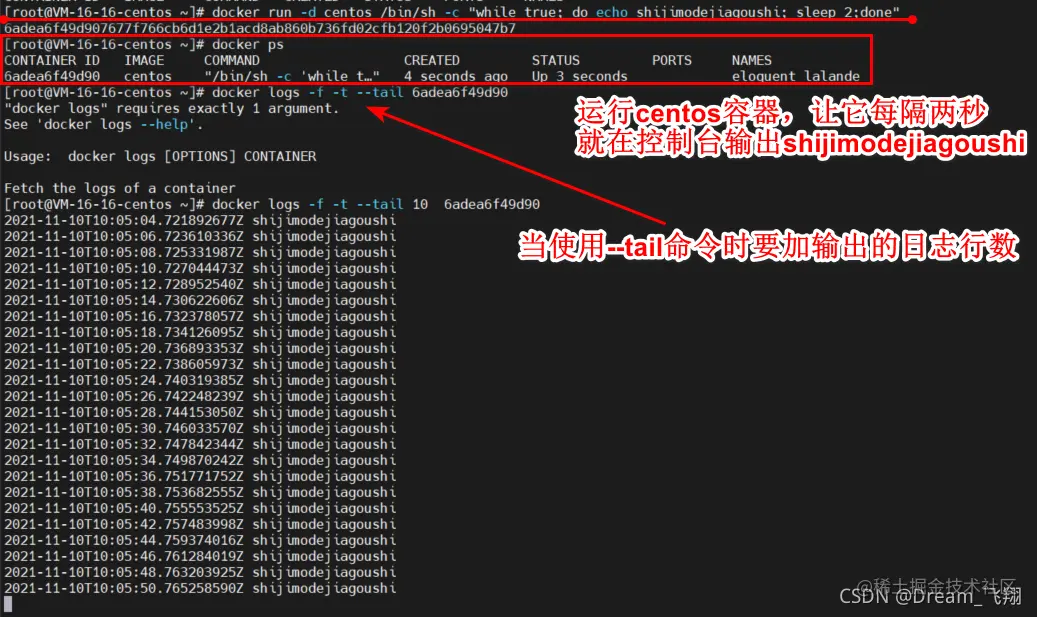Screen dimensions: 1037x617
Task: Click the IMAGE column header
Action: [144, 60]
